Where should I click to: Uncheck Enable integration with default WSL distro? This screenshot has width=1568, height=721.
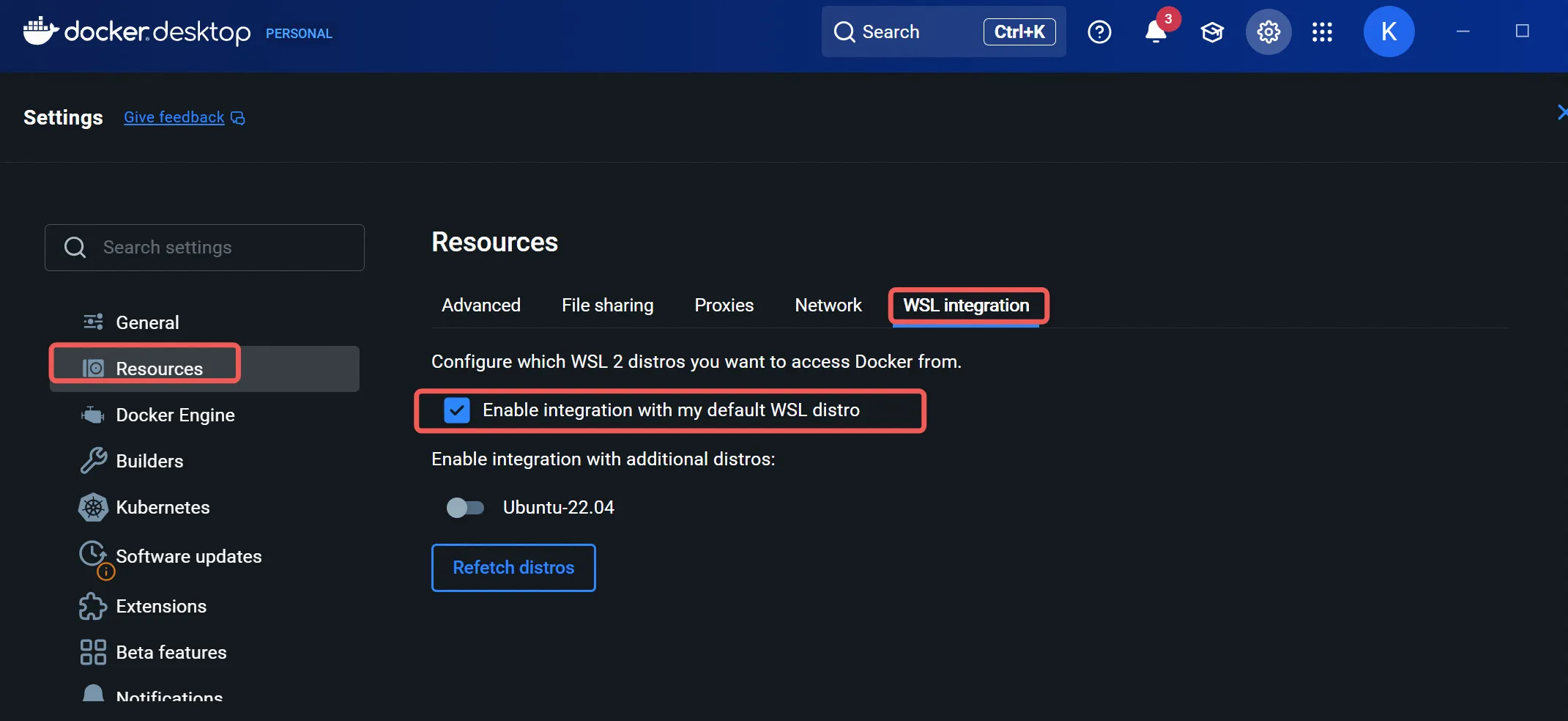[457, 410]
